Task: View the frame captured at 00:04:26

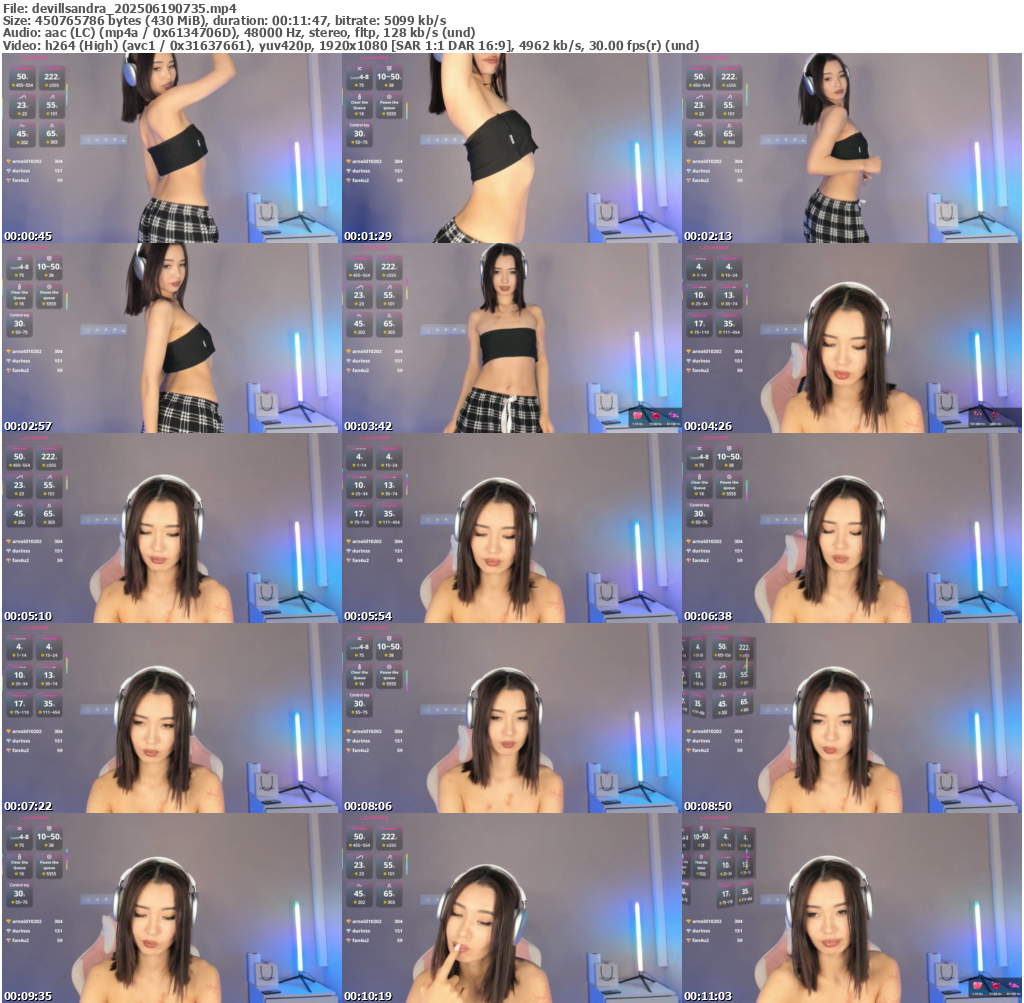Action: coord(852,338)
